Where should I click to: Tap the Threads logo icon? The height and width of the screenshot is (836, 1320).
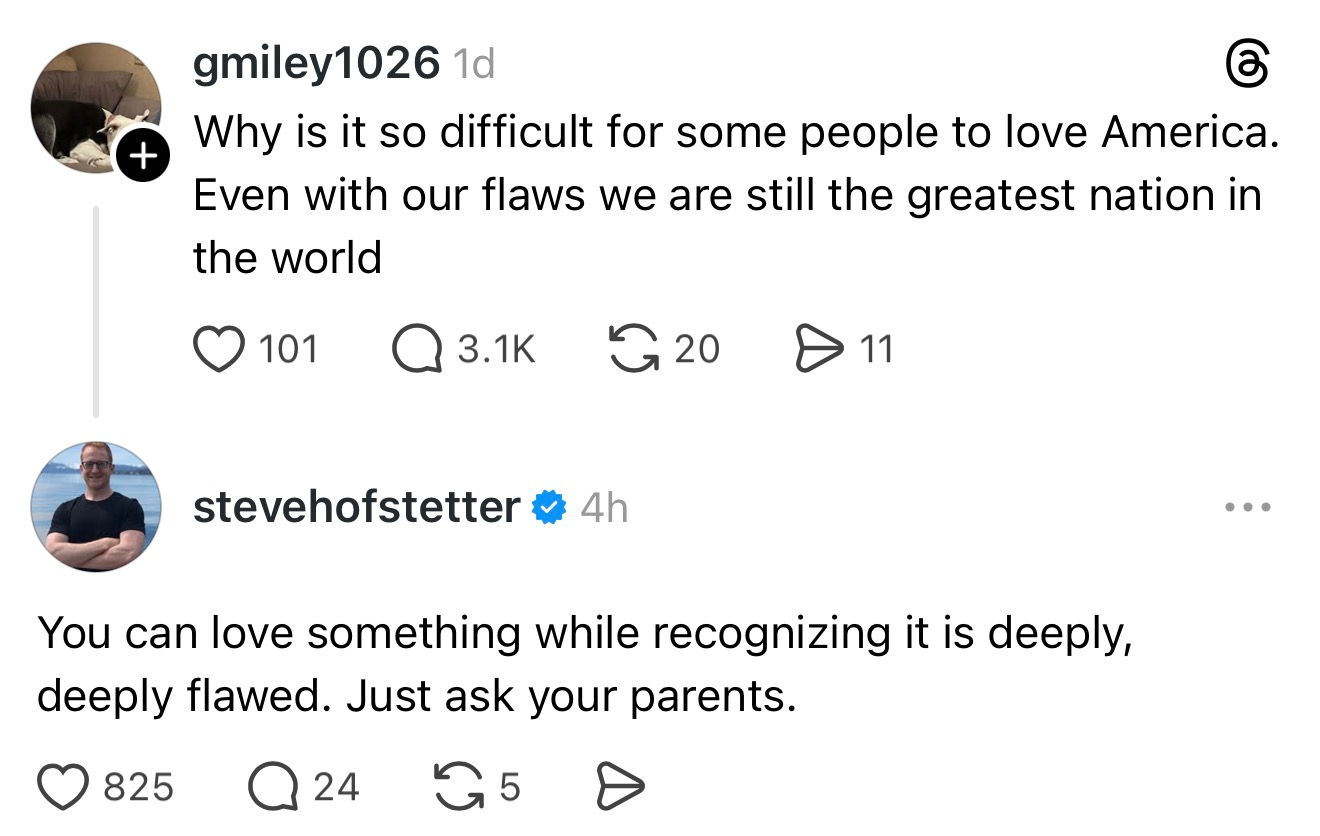point(1247,69)
